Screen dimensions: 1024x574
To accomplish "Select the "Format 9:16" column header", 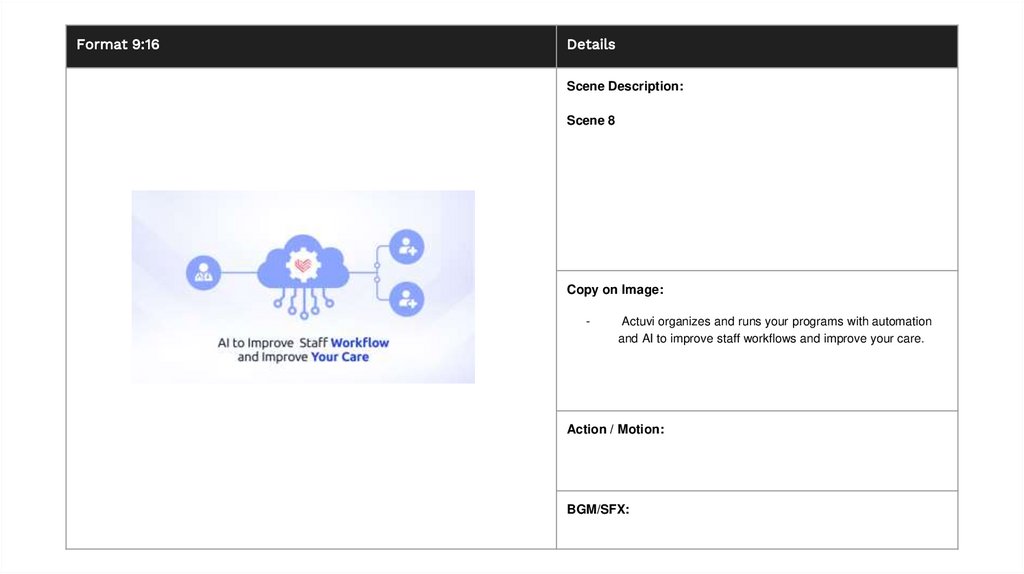I will point(118,45).
